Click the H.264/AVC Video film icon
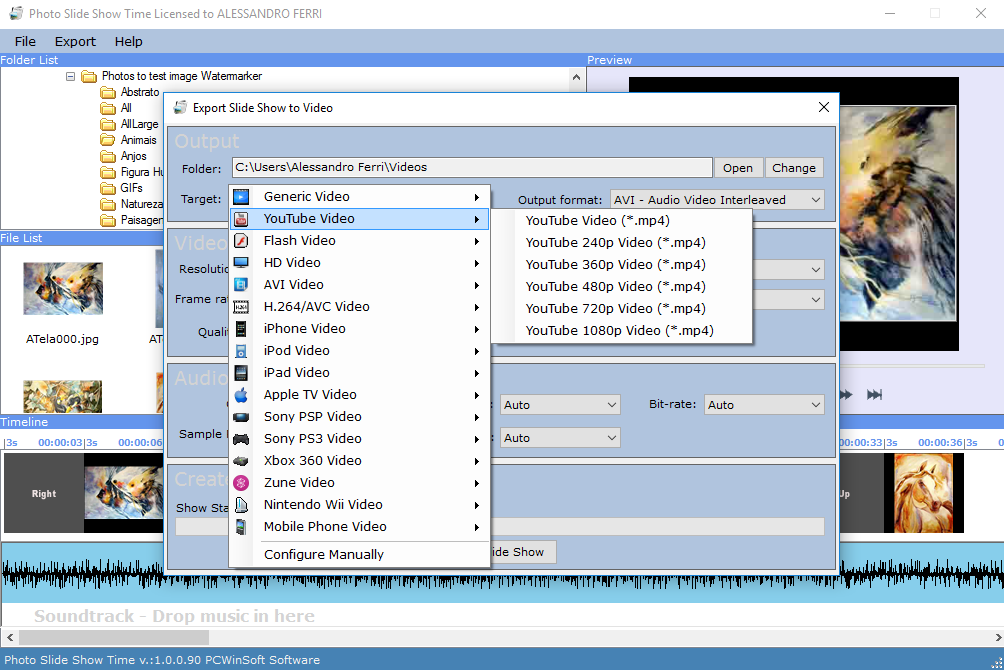This screenshot has height=670, width=1004. [241, 307]
